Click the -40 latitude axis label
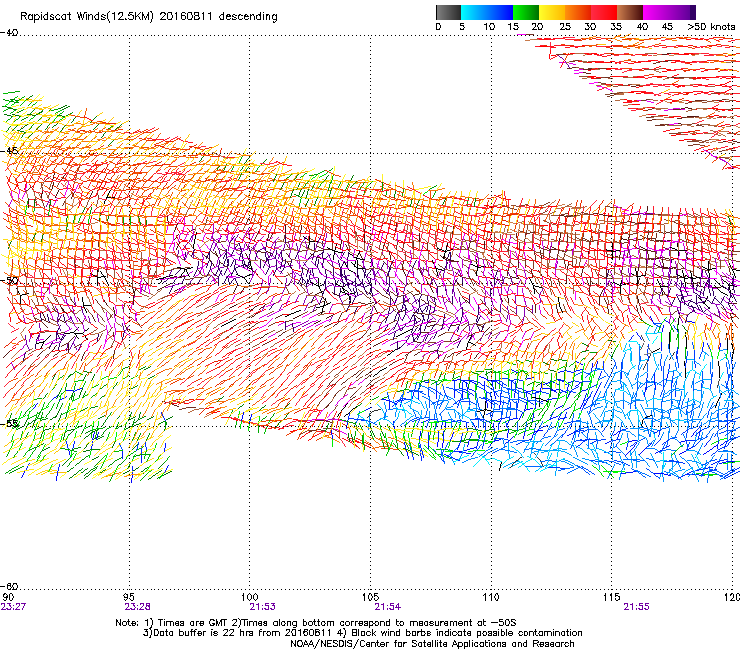This screenshot has width=740, height=650. [9, 33]
